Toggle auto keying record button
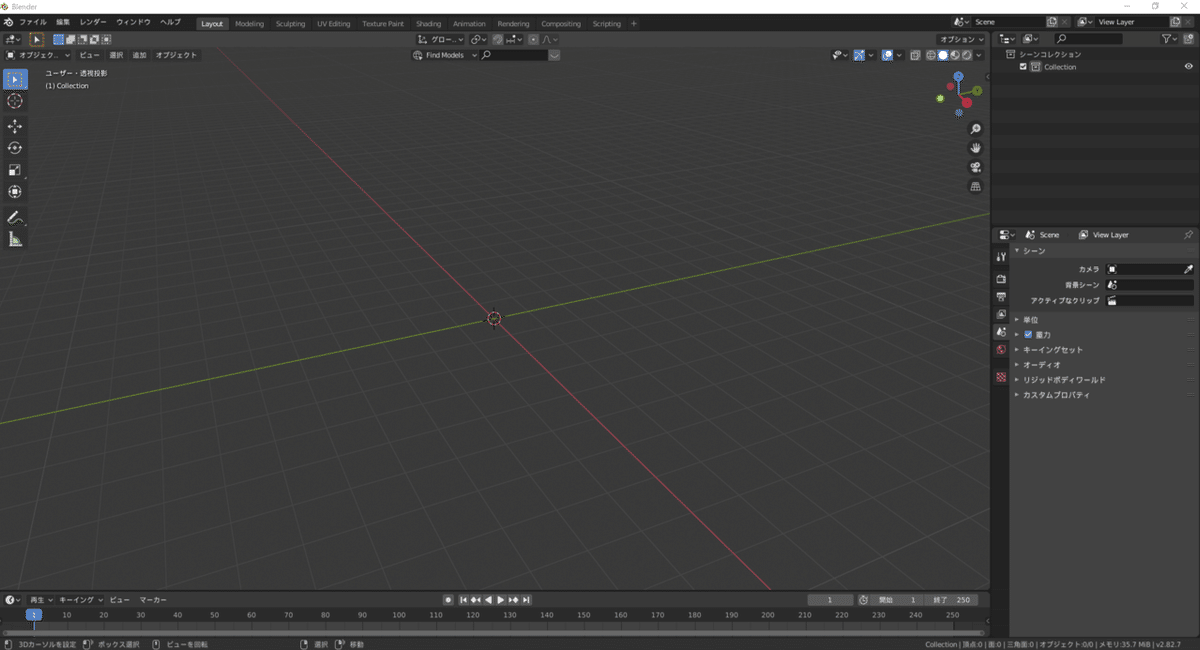 pyautogui.click(x=449, y=600)
